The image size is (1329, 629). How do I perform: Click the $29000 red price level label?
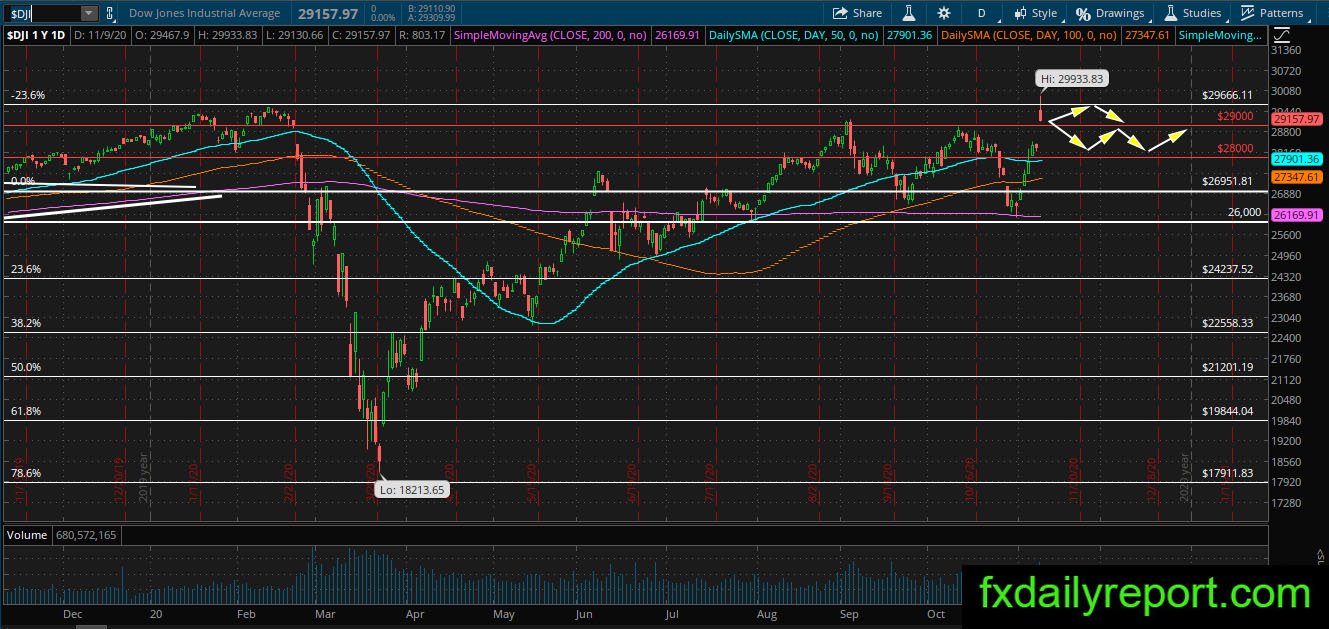[1235, 116]
